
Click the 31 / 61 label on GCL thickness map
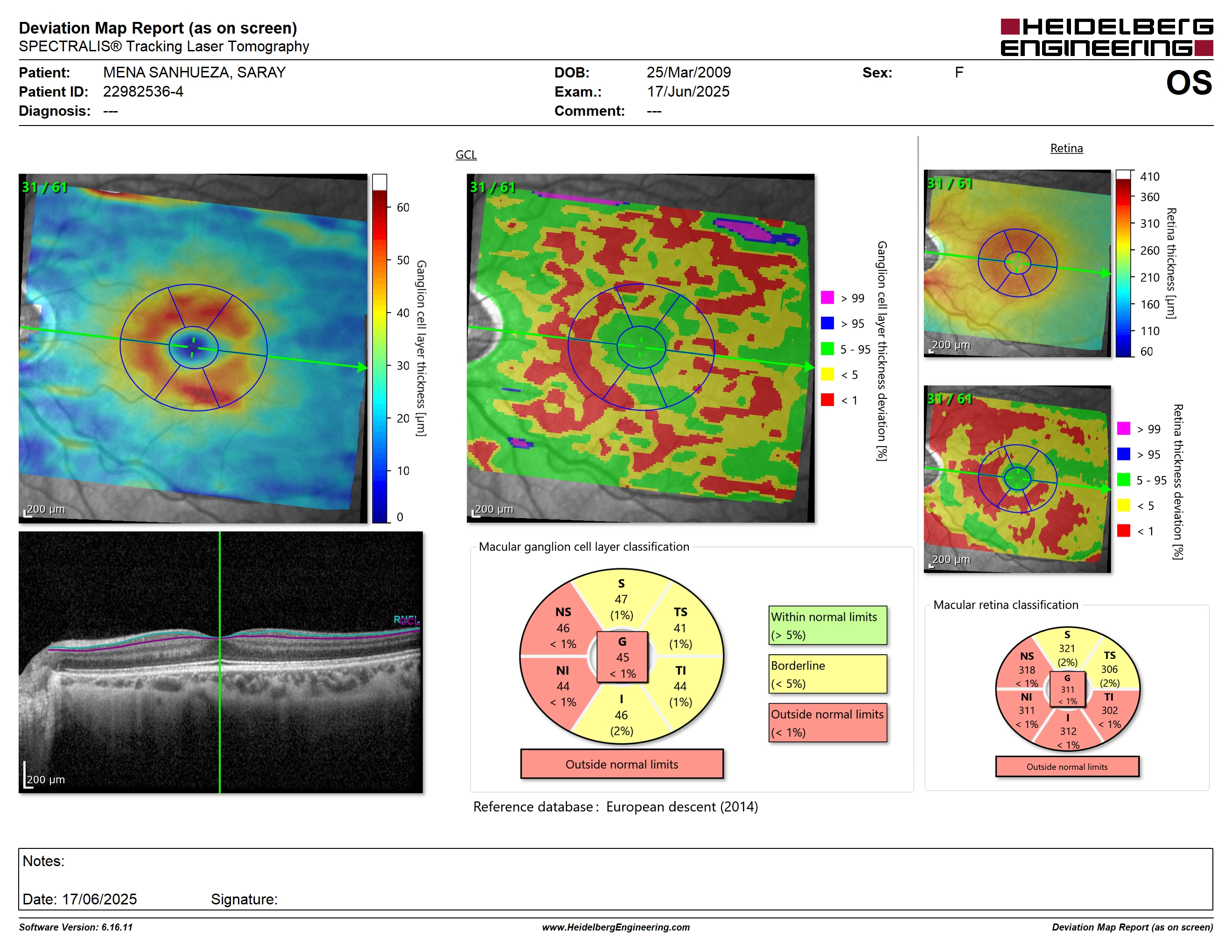click(x=44, y=187)
